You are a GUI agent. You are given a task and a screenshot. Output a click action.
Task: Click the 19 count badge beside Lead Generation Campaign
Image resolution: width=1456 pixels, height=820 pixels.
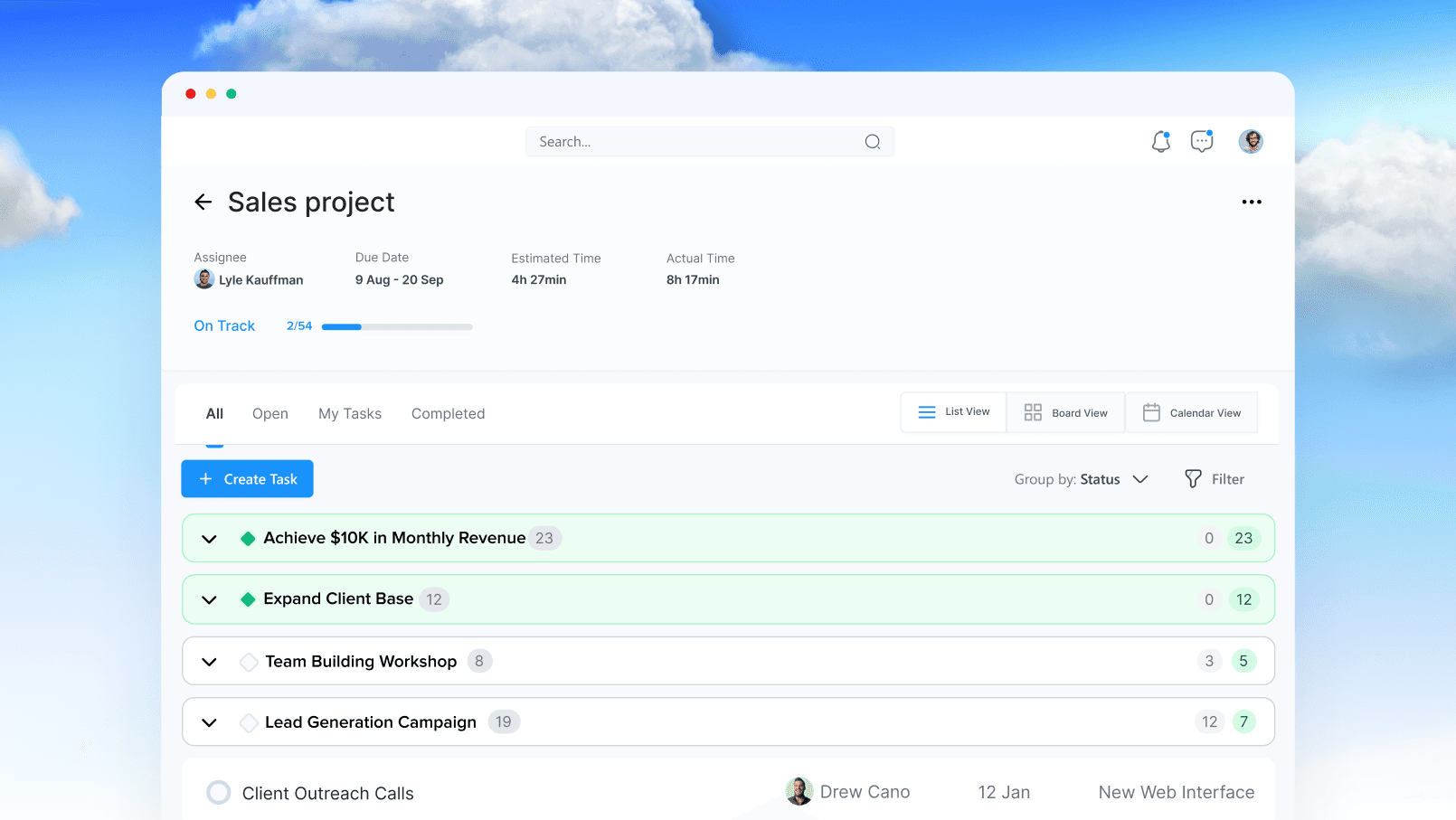(504, 721)
